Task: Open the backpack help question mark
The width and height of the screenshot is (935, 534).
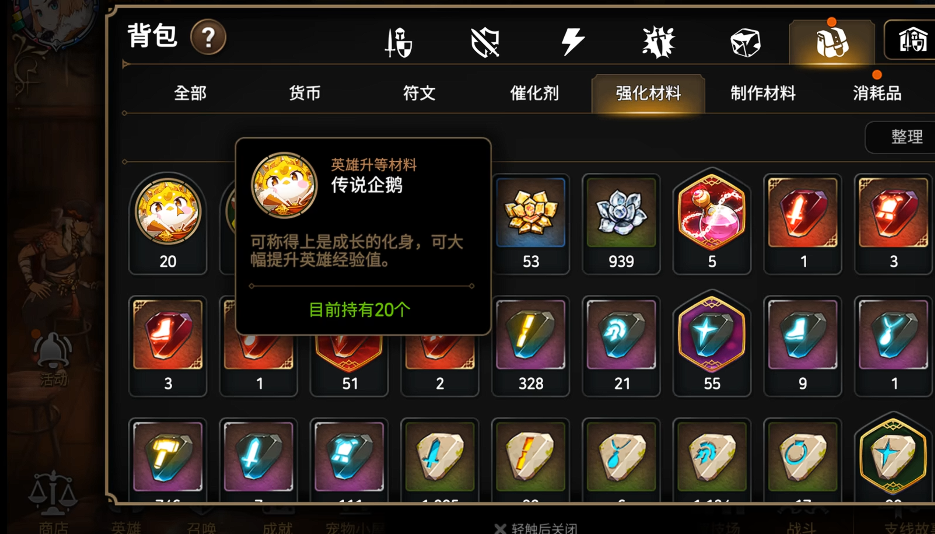Action: (x=208, y=38)
